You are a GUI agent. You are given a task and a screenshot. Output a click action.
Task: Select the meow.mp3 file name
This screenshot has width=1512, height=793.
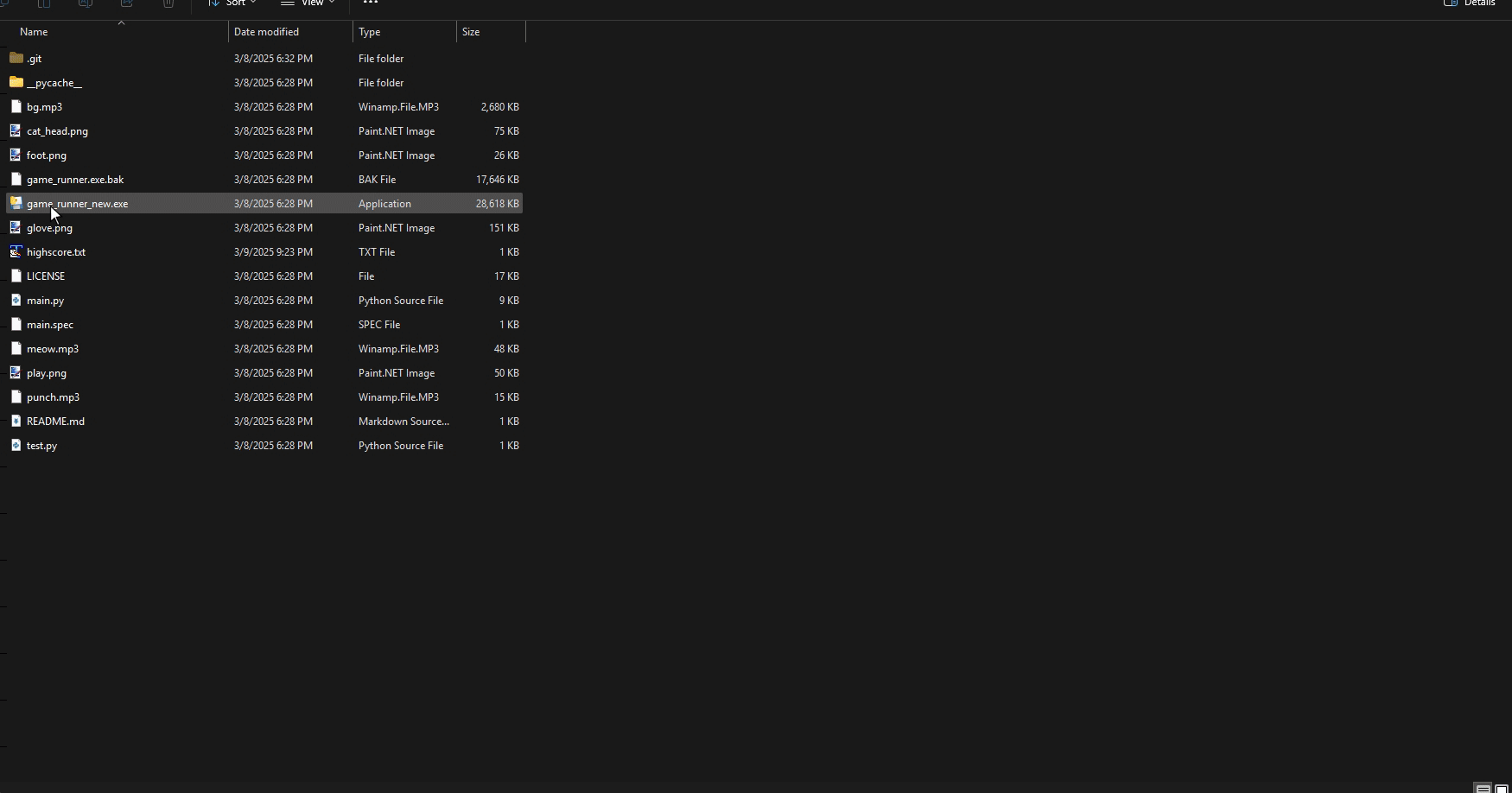pyautogui.click(x=53, y=349)
